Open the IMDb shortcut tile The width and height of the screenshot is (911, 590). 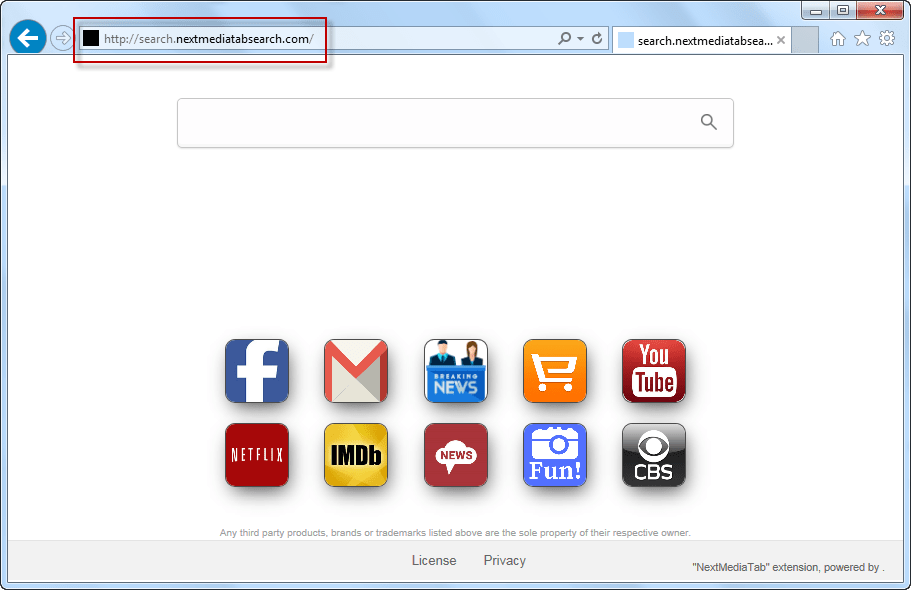pos(356,455)
